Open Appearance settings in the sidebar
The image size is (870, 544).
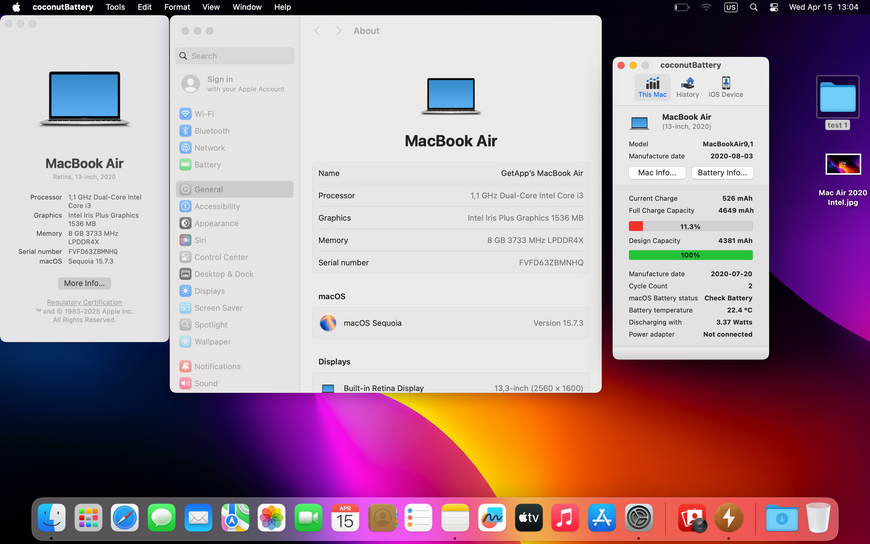pos(235,223)
